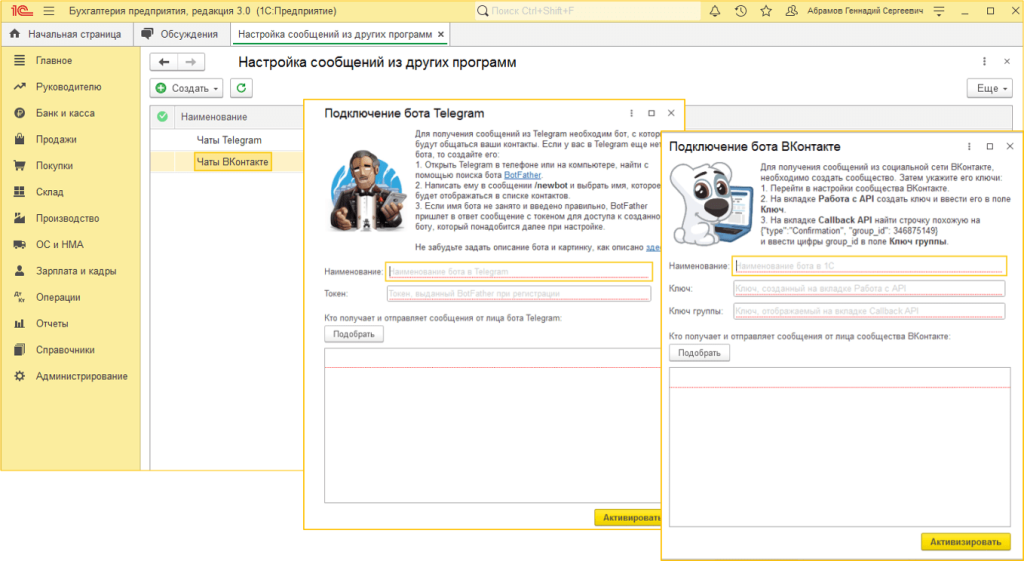Focus the global search field
This screenshot has width=1024, height=561.
(x=588, y=11)
